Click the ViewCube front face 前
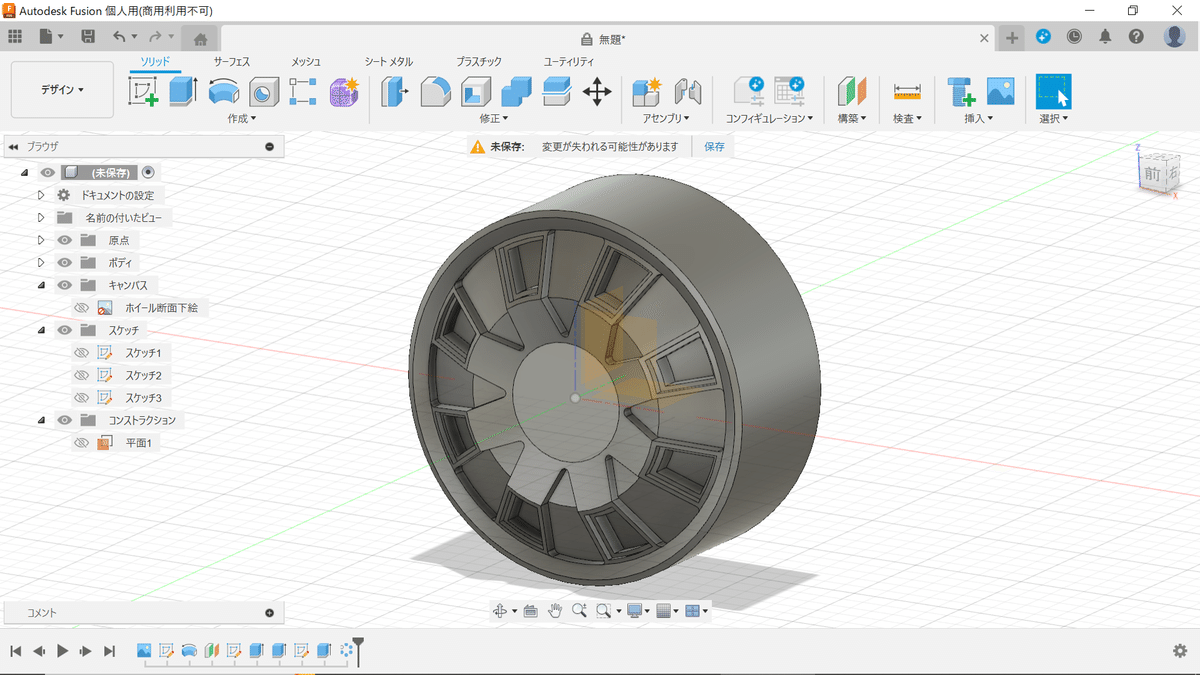1200x675 pixels. (x=1153, y=174)
